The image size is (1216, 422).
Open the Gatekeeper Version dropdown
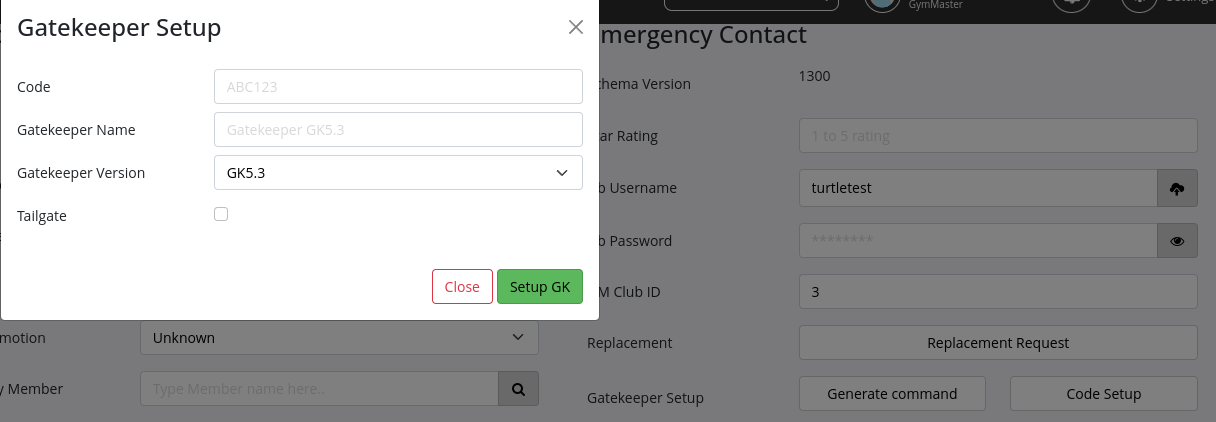[x=398, y=172]
